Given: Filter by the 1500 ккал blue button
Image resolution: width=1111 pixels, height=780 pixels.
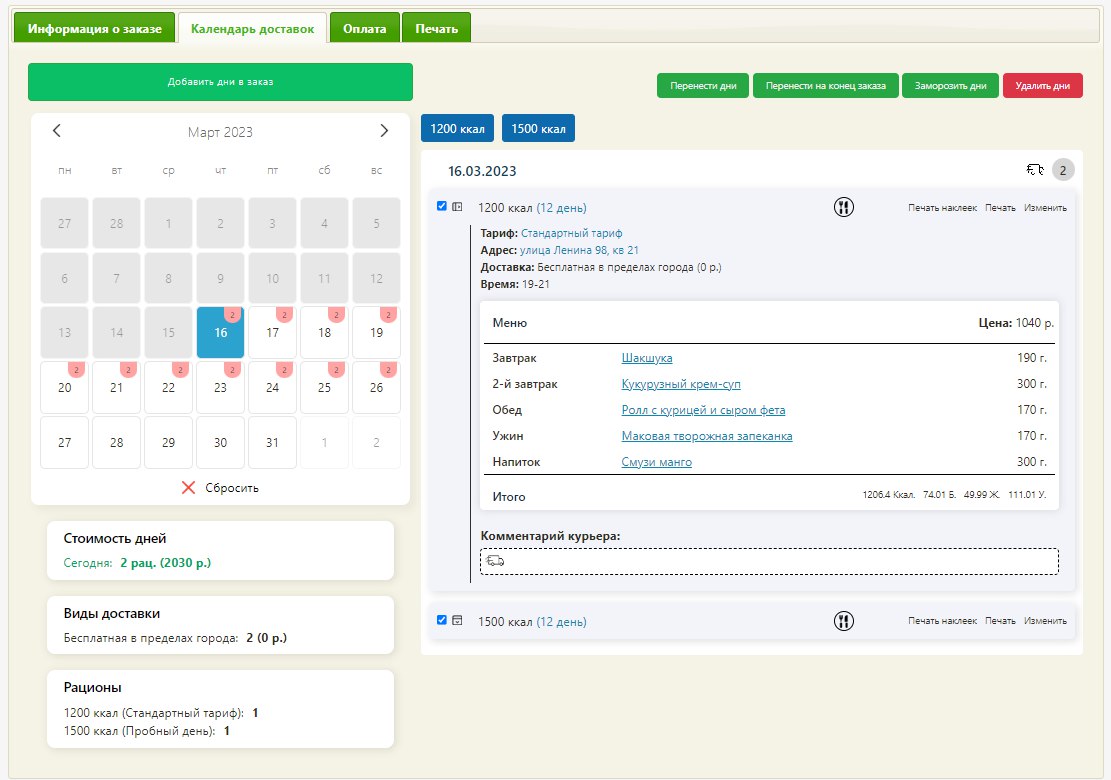Looking at the screenshot, I should [x=538, y=128].
